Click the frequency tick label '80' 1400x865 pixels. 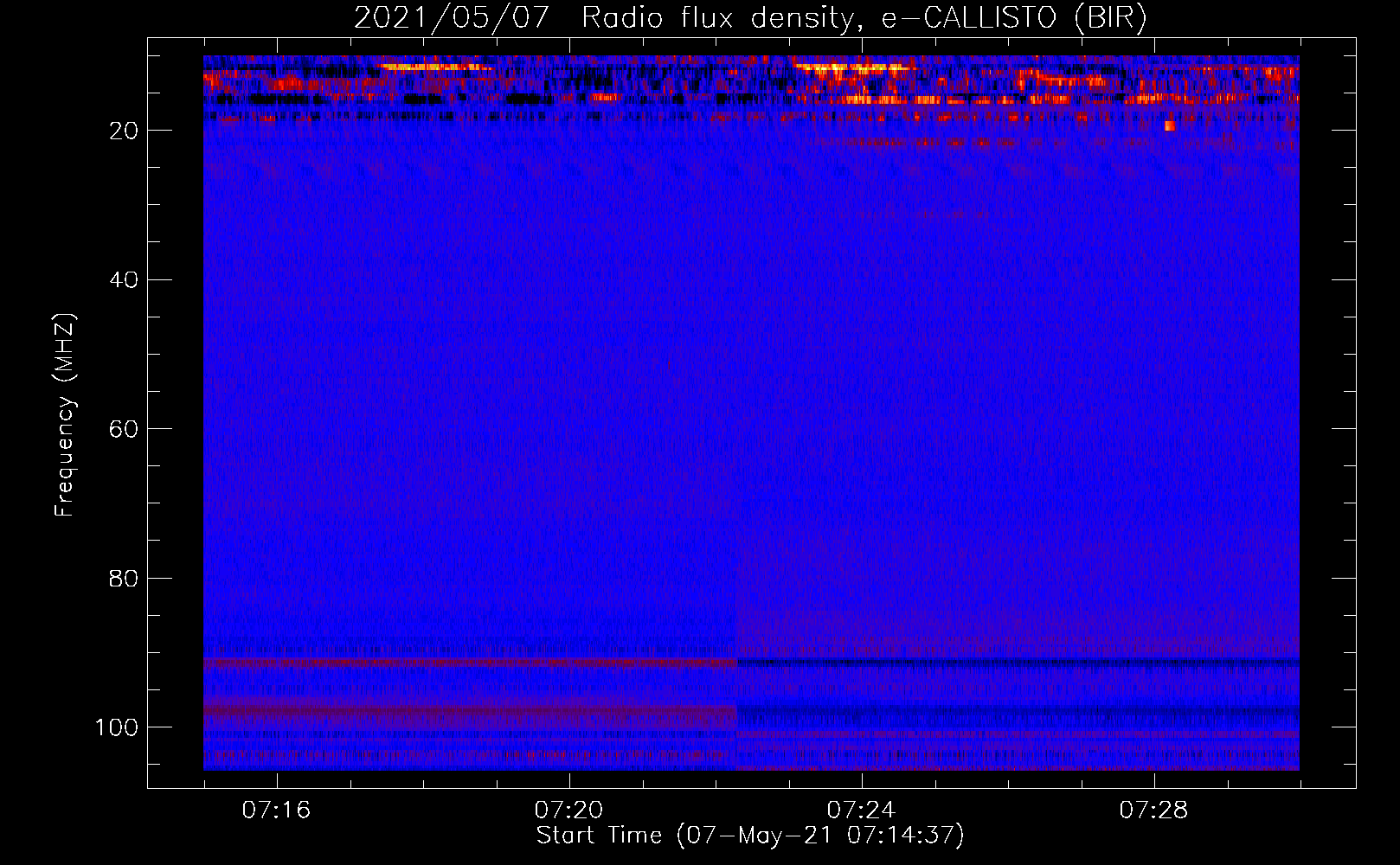point(124,579)
